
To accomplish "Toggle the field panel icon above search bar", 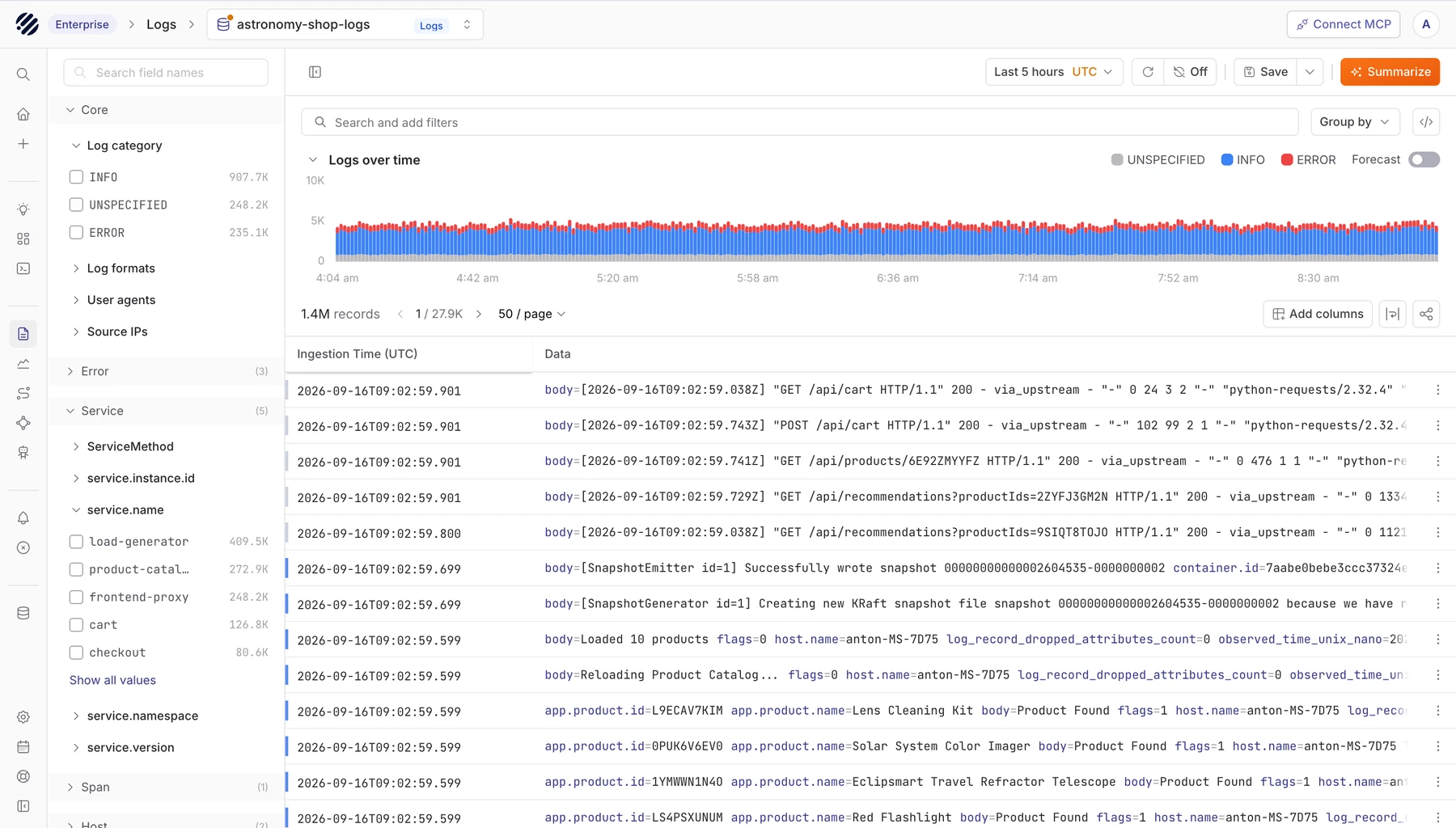I will (x=315, y=72).
